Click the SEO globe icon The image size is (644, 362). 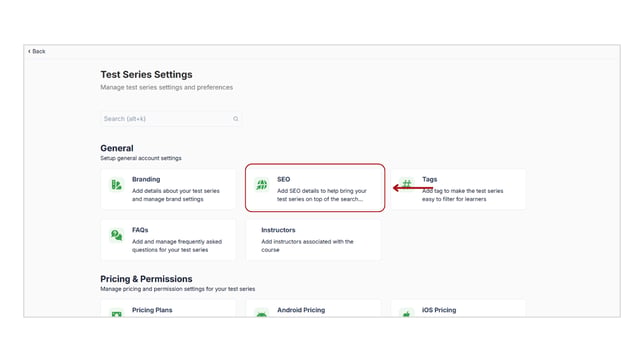(x=262, y=184)
